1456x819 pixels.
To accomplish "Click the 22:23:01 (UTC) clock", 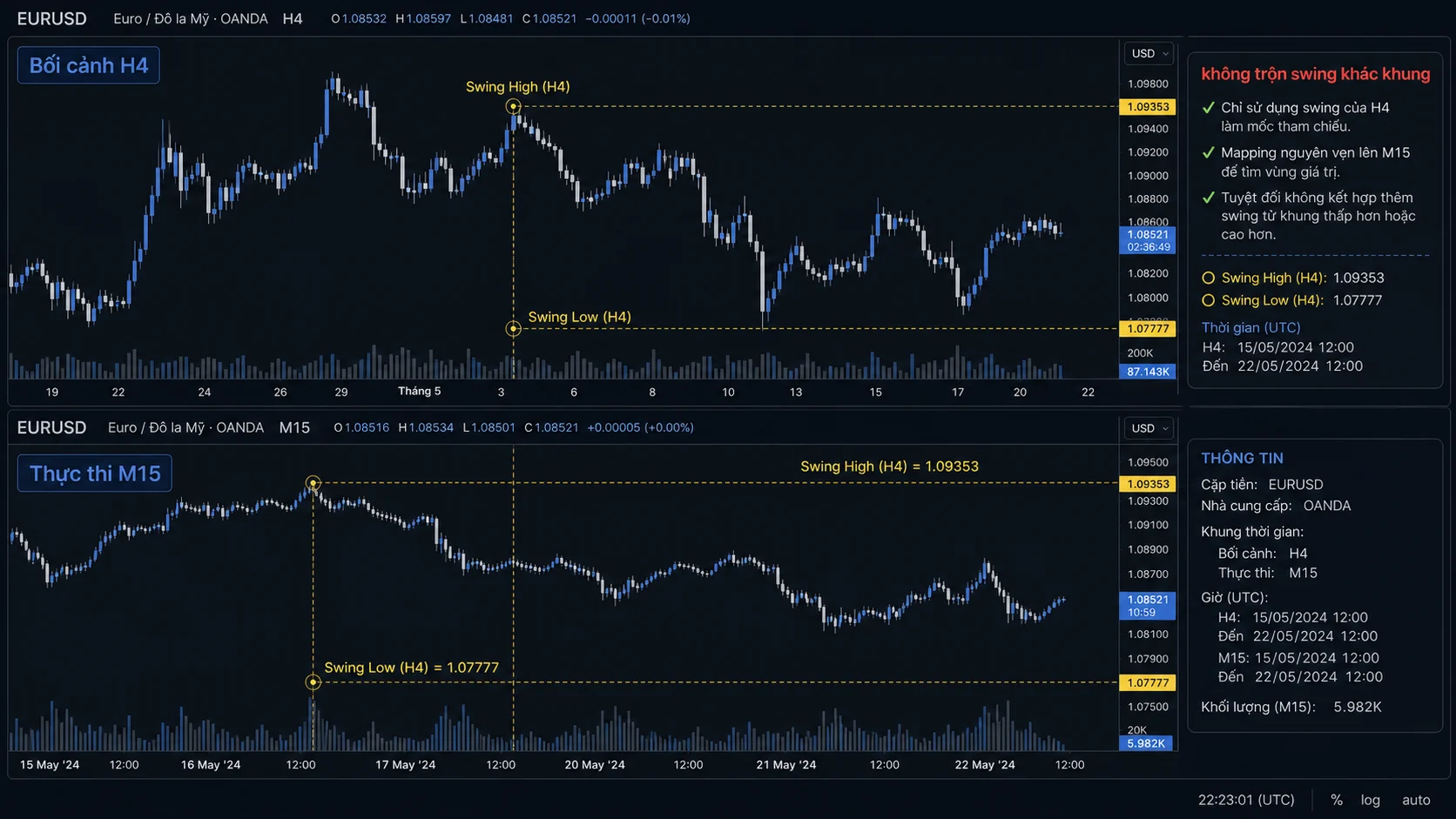I will [1246, 800].
